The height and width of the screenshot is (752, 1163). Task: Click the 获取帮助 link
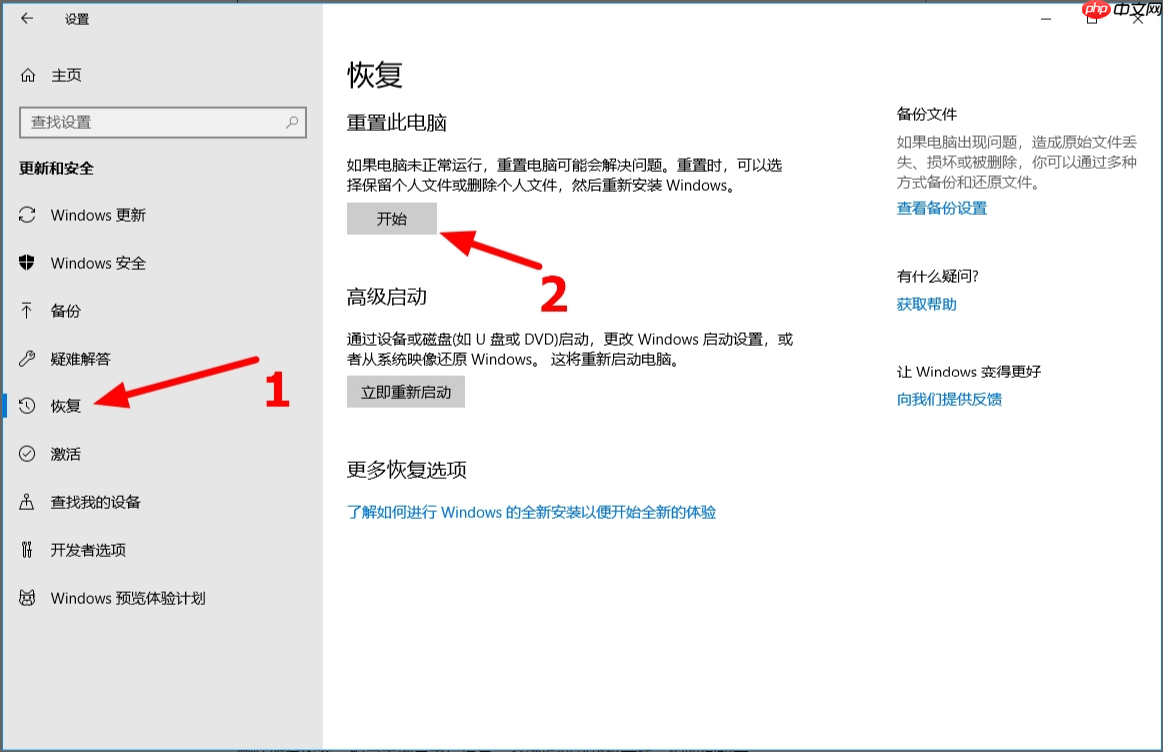click(x=924, y=304)
